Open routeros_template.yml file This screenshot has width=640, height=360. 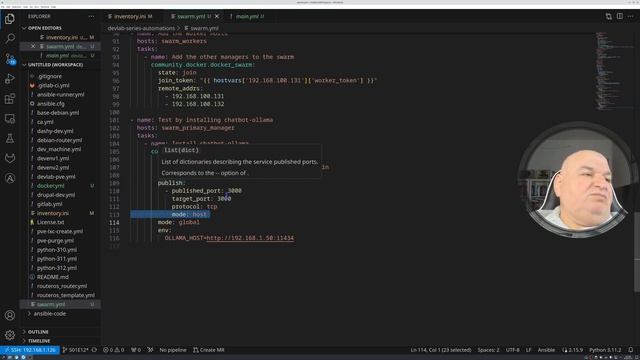tap(65, 295)
